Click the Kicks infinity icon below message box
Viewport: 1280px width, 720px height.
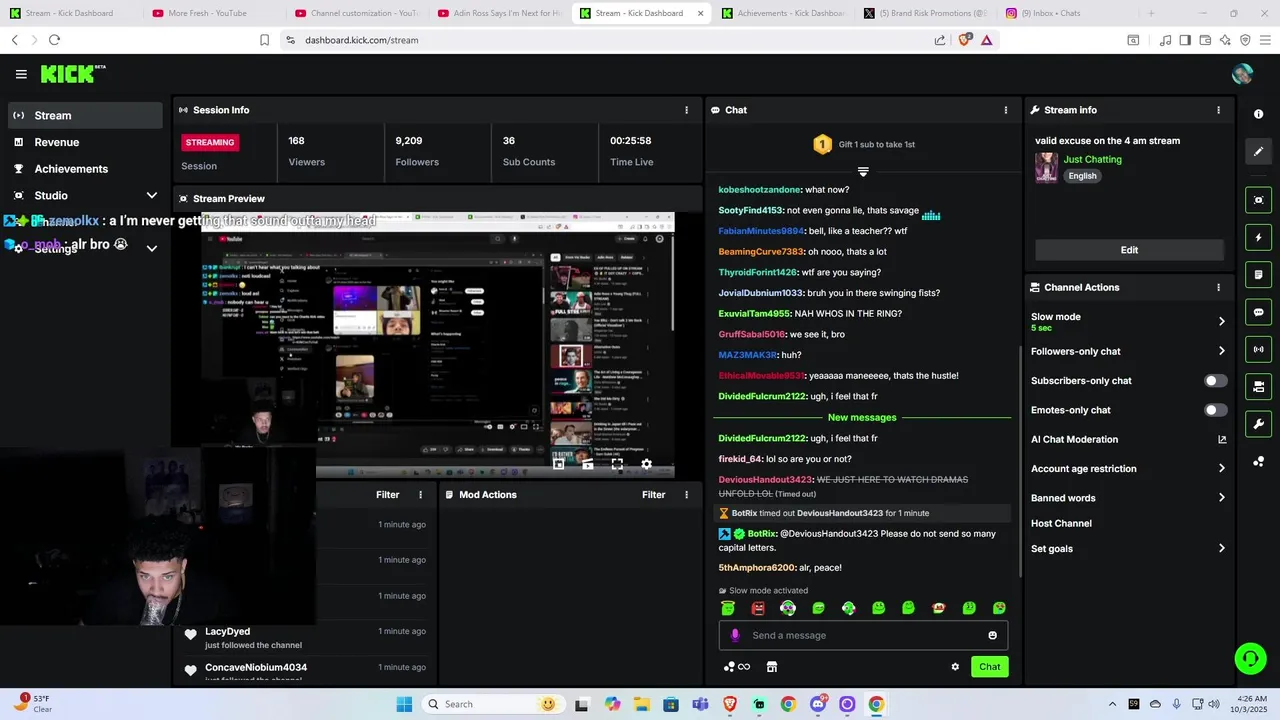[736, 667]
